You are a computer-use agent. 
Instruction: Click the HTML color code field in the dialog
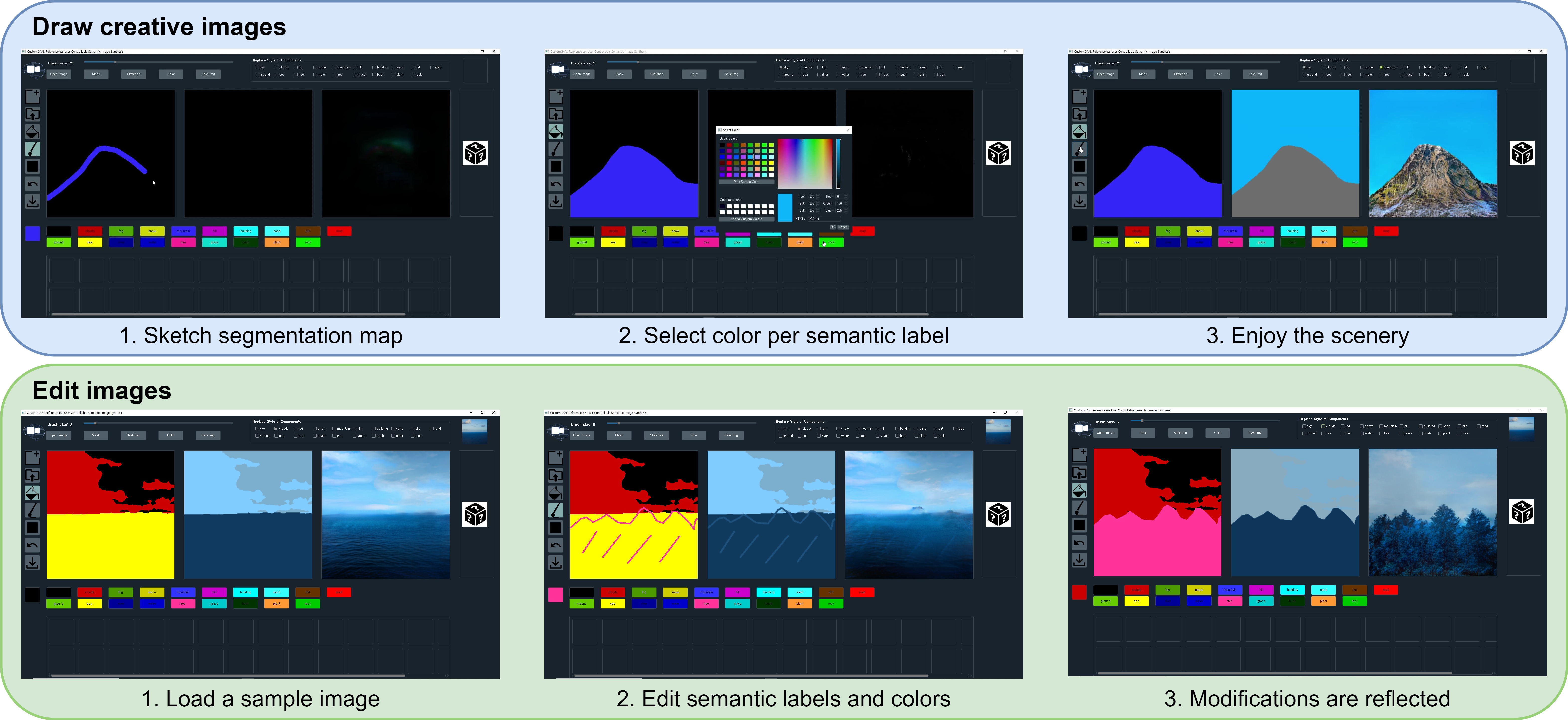tap(824, 219)
